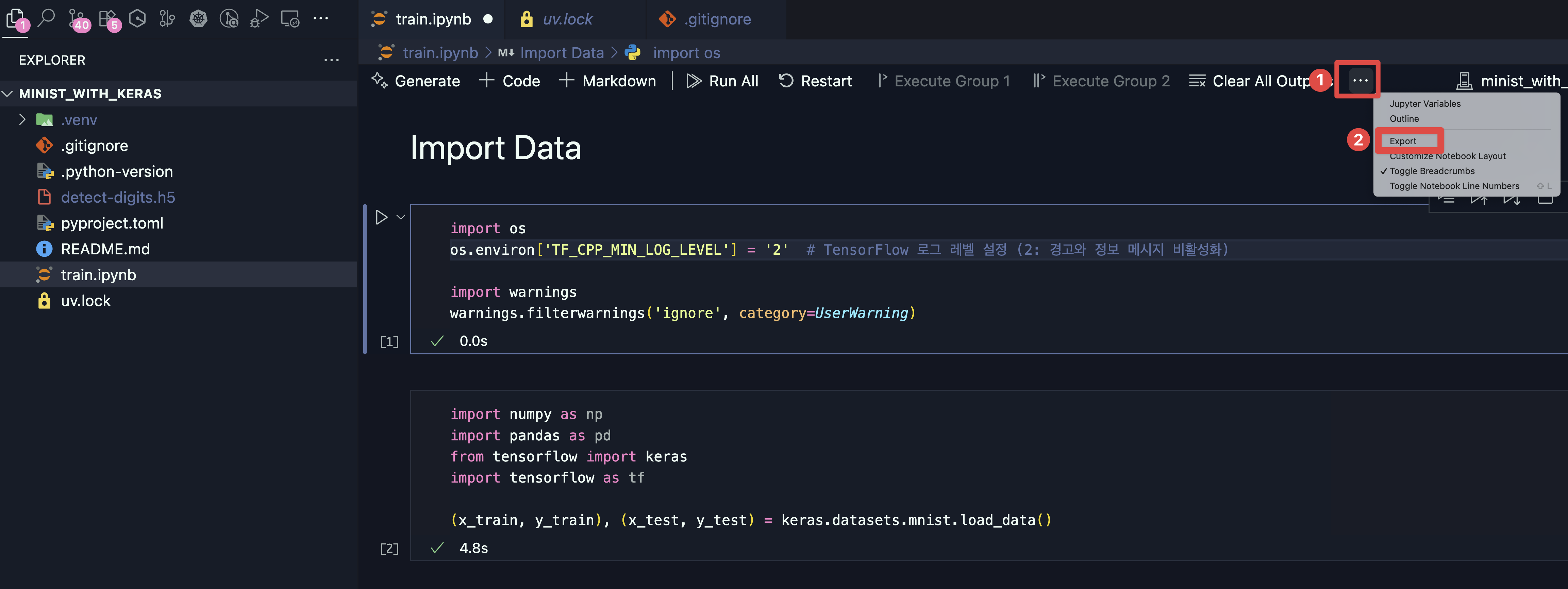Run the first code cell
The width and height of the screenshot is (1568, 589).
coord(382,217)
